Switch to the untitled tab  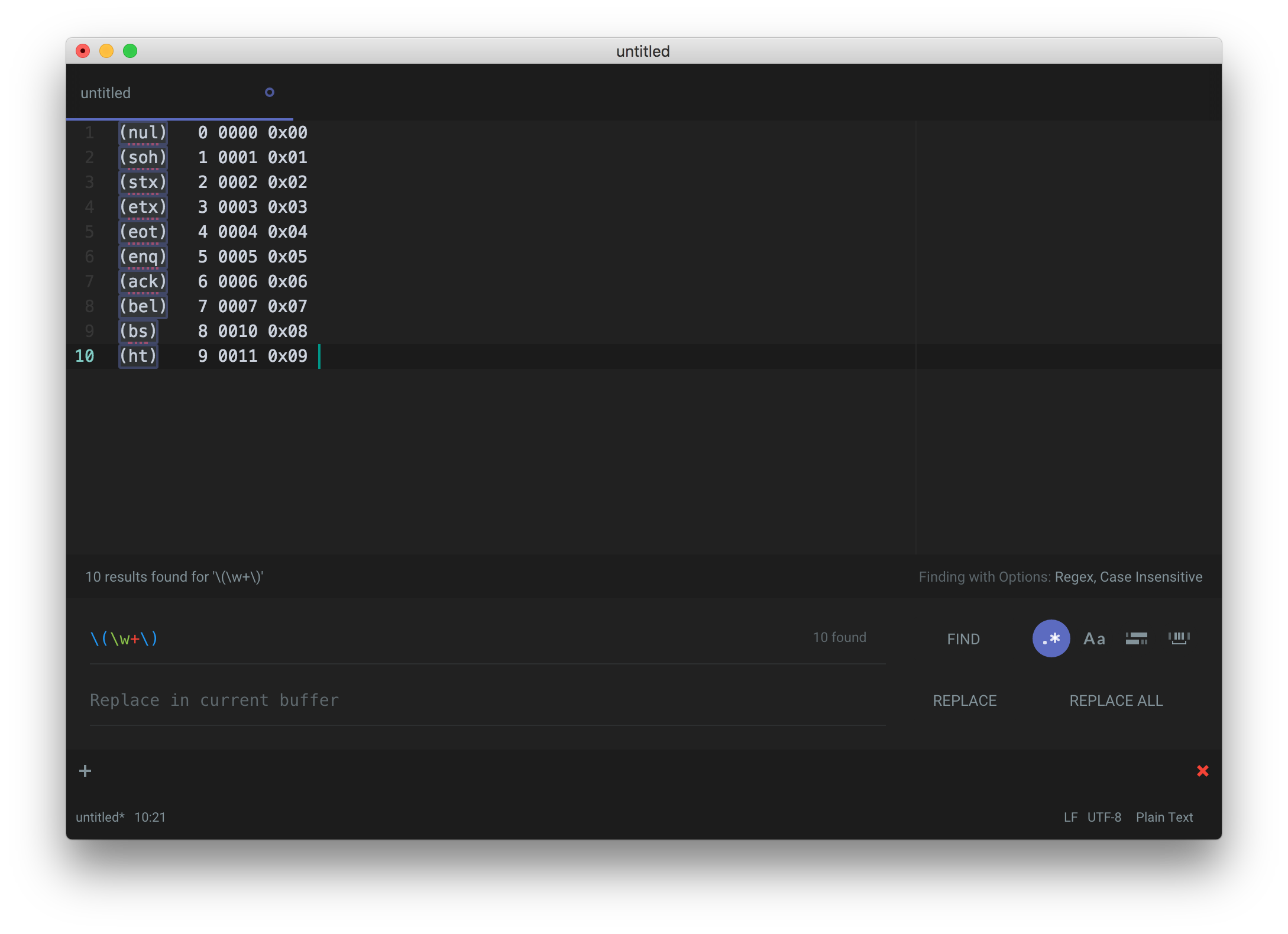pyautogui.click(x=105, y=92)
